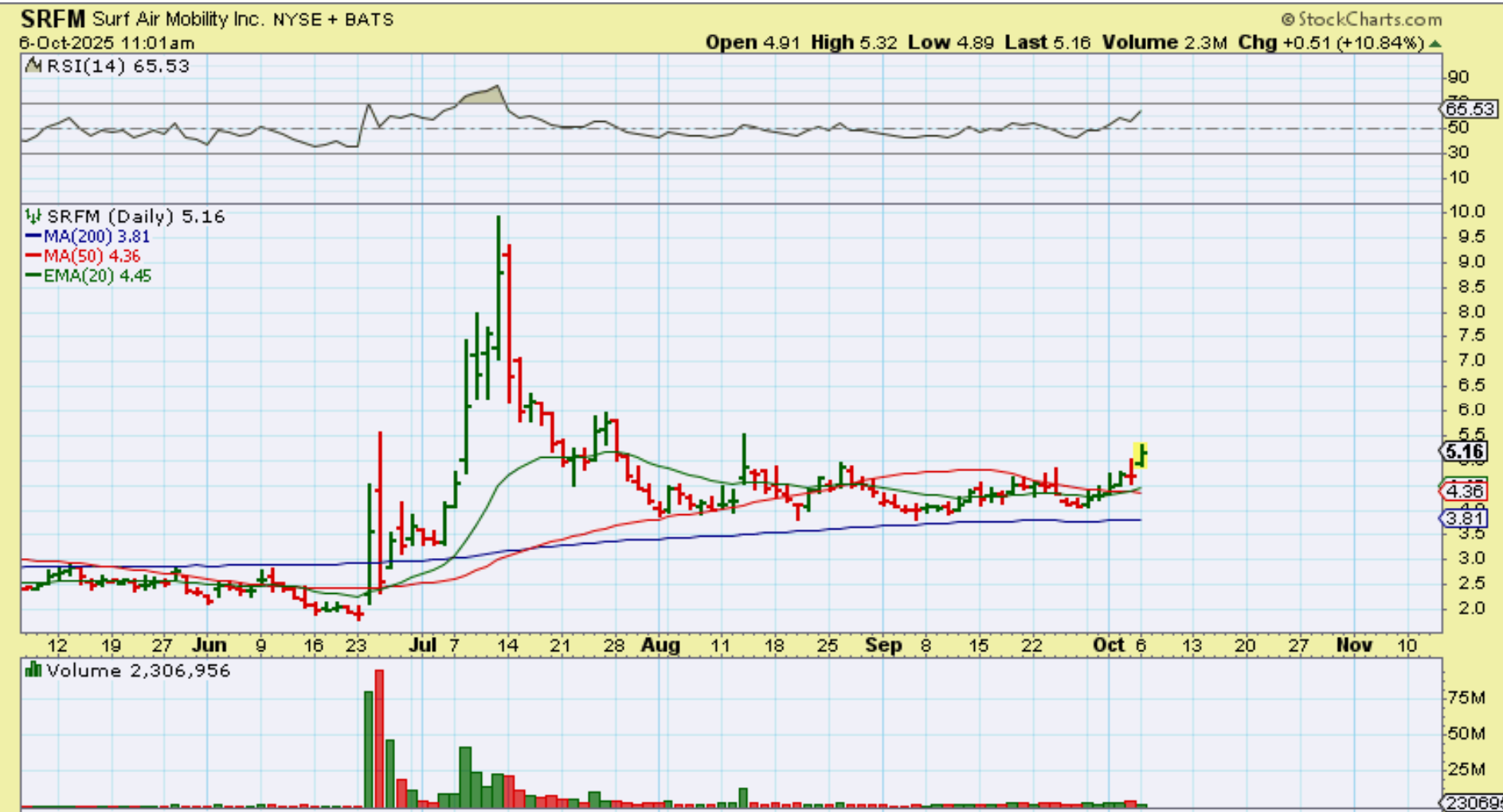Click the yellow highlighted latest price bar

pyautogui.click(x=1141, y=455)
